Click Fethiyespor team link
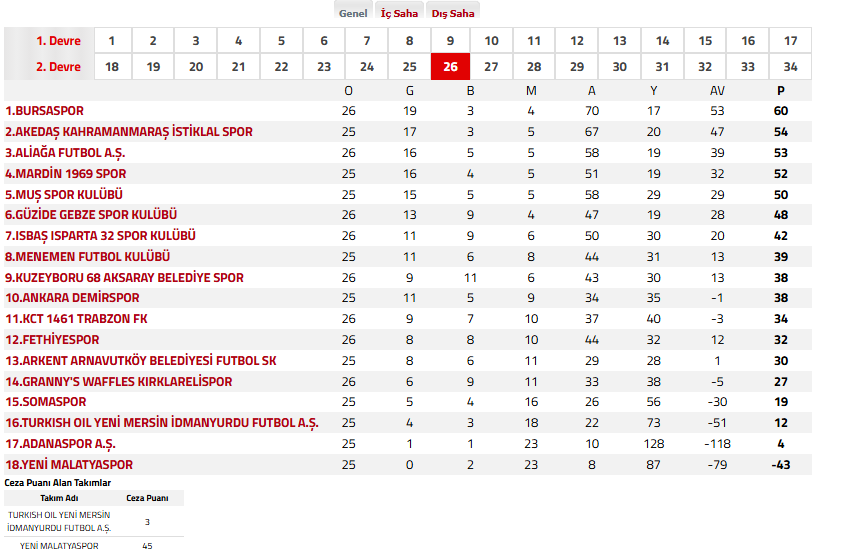This screenshot has width=842, height=552. click(x=52, y=340)
